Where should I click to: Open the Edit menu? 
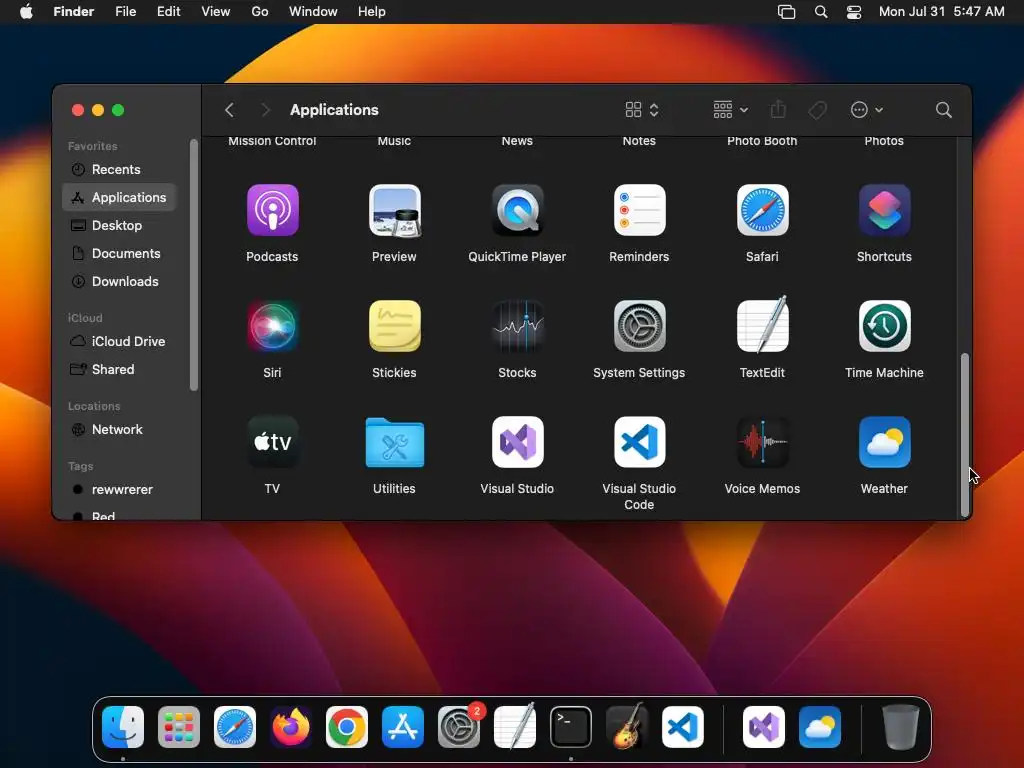click(168, 12)
